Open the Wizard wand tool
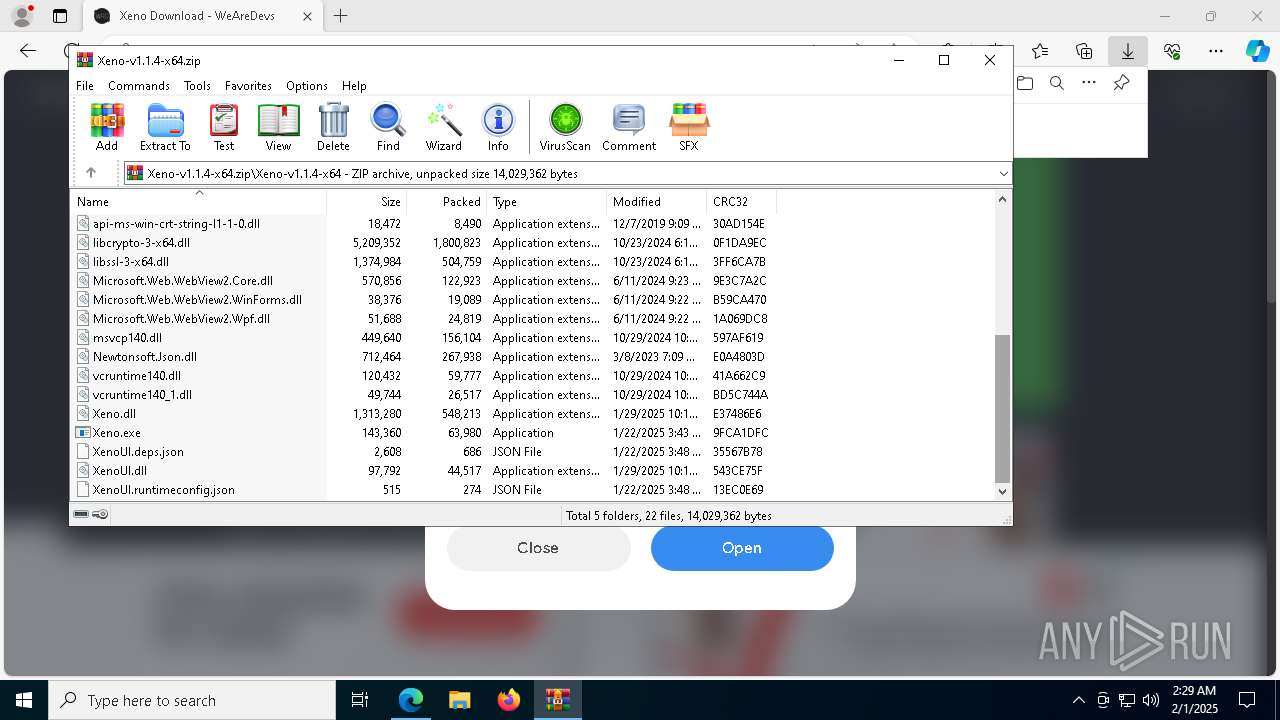This screenshot has width=1280, height=720. pyautogui.click(x=443, y=127)
